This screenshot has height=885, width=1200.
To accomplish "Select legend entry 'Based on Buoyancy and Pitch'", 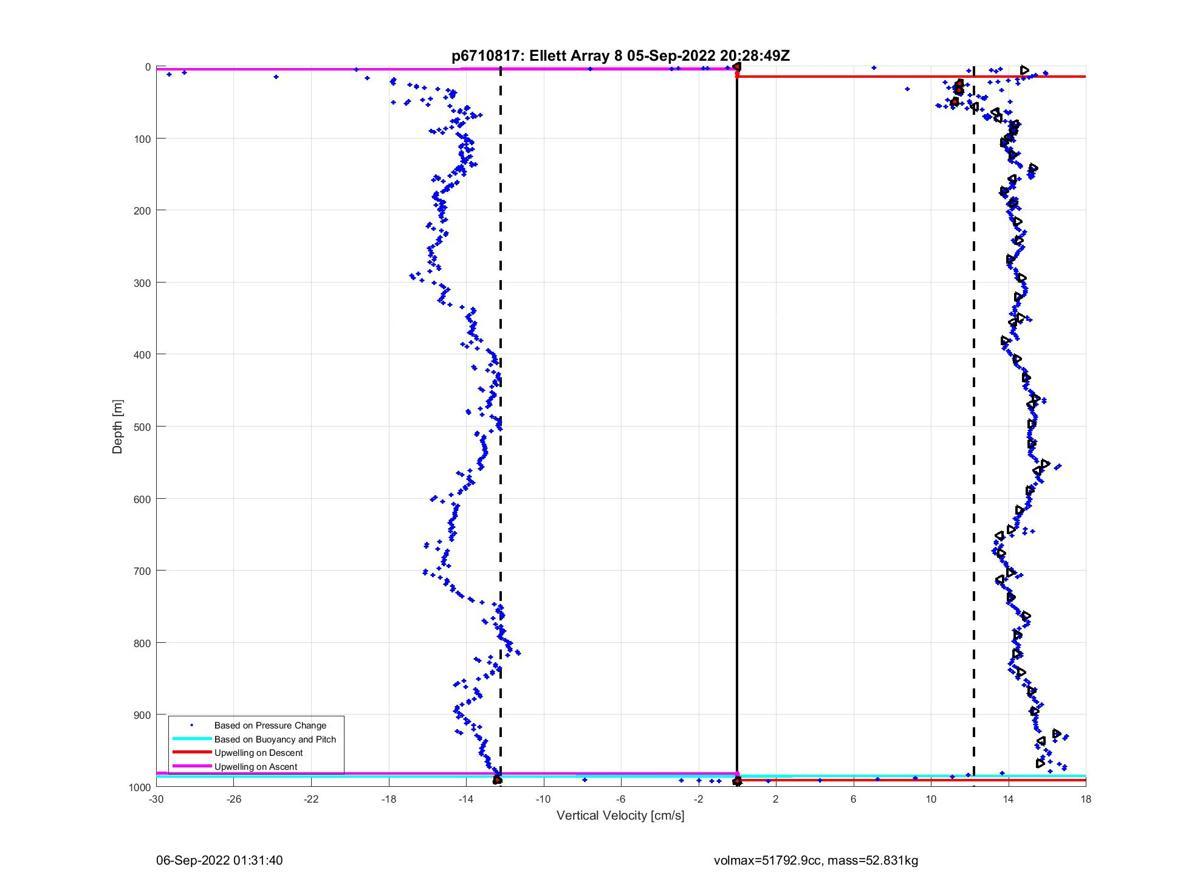I will (x=275, y=739).
